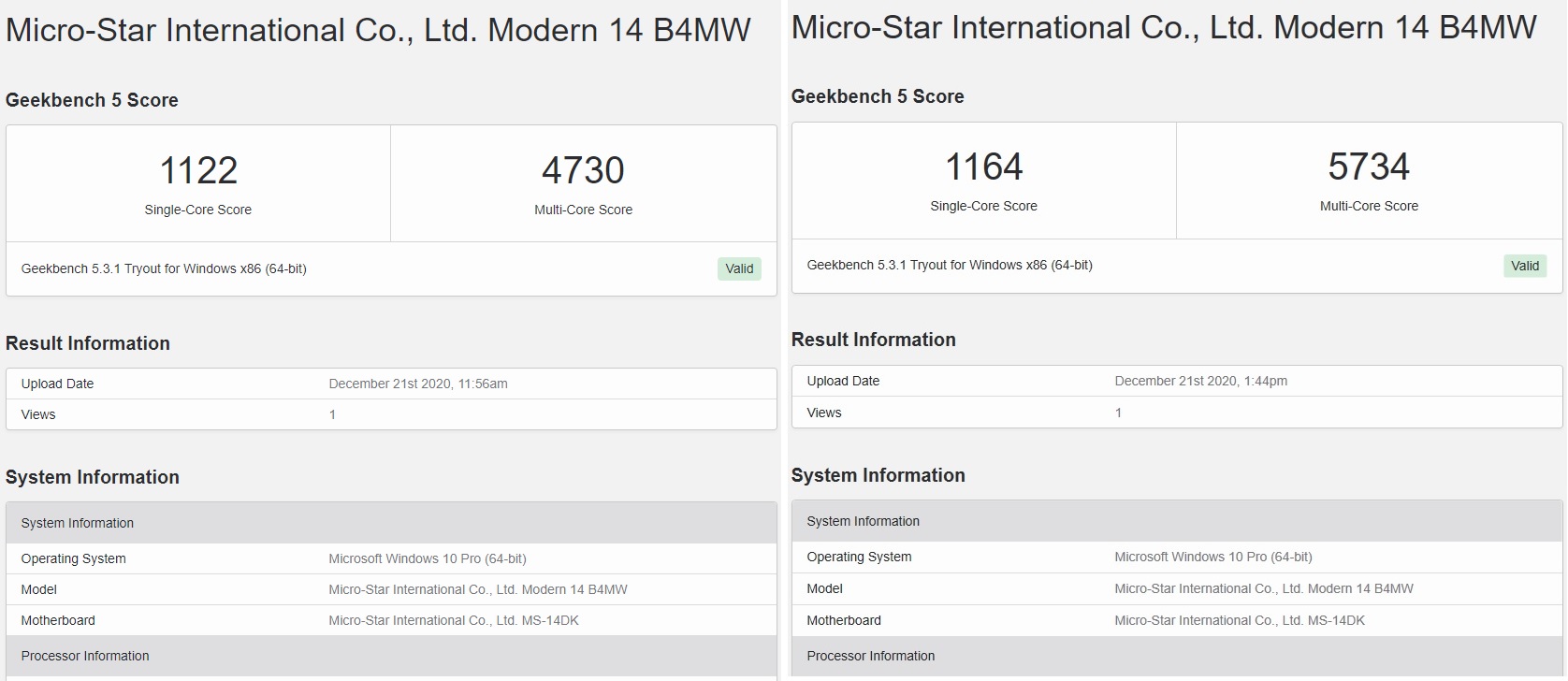Click left Operating System value Windows 10 Pro

pos(428,558)
